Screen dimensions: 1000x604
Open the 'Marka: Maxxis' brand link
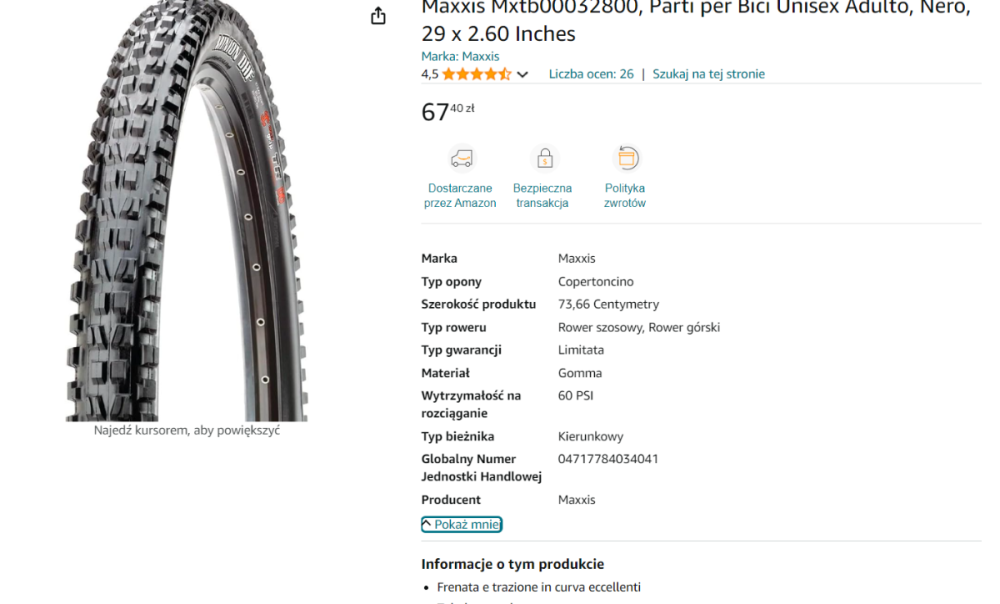(x=460, y=56)
